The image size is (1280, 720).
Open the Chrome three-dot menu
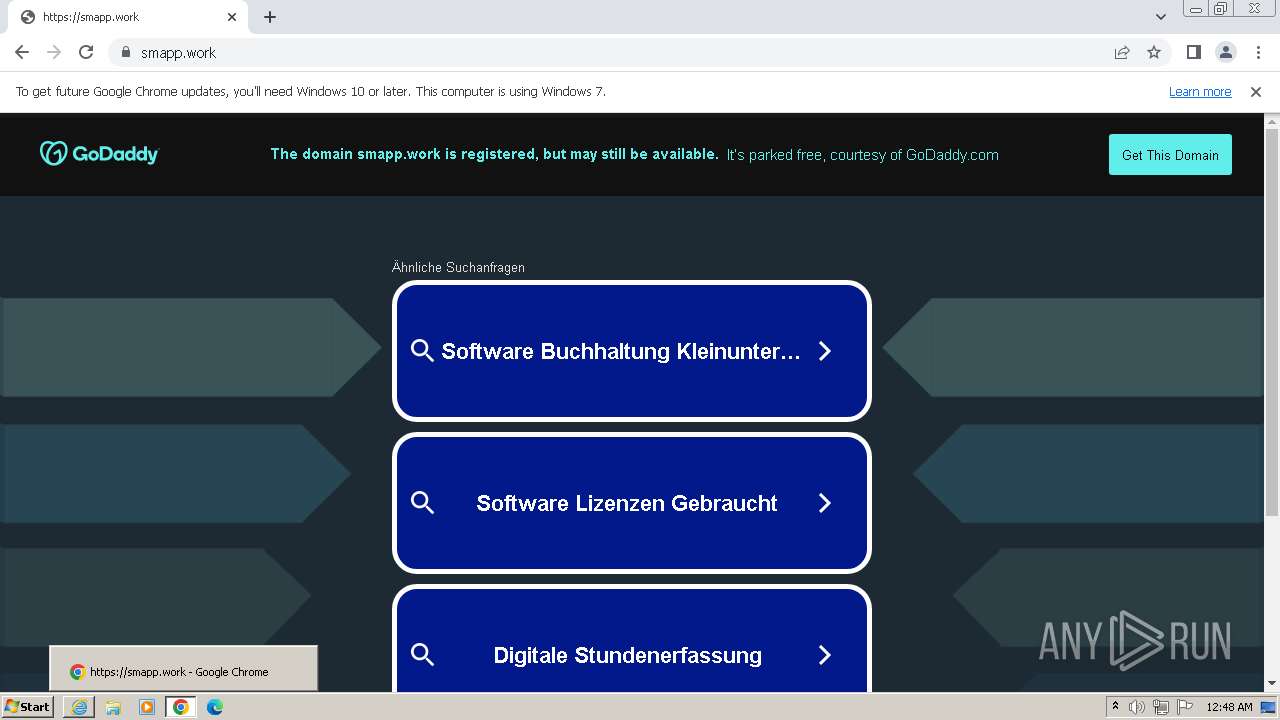pyautogui.click(x=1257, y=52)
